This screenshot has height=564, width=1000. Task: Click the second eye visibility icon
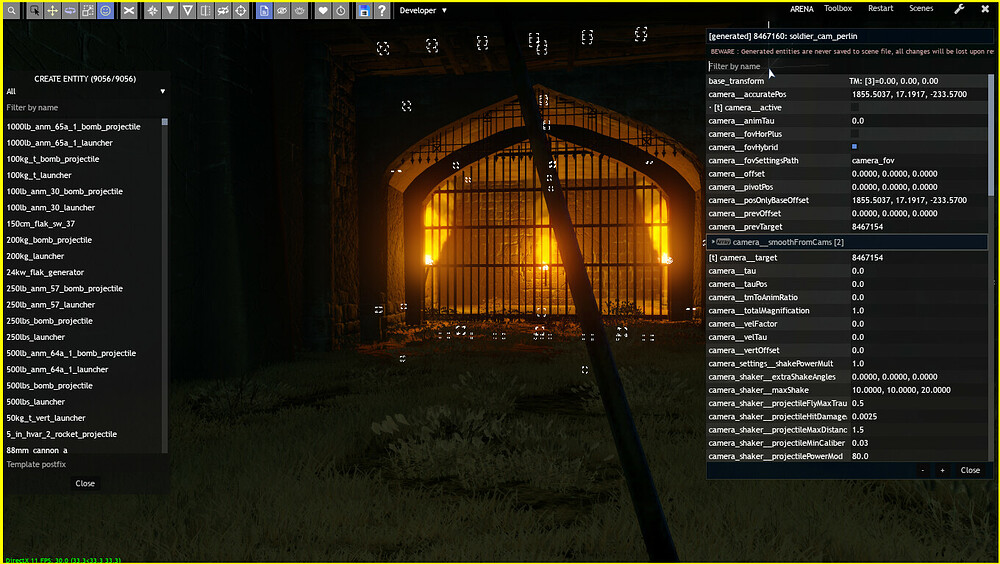coord(300,10)
